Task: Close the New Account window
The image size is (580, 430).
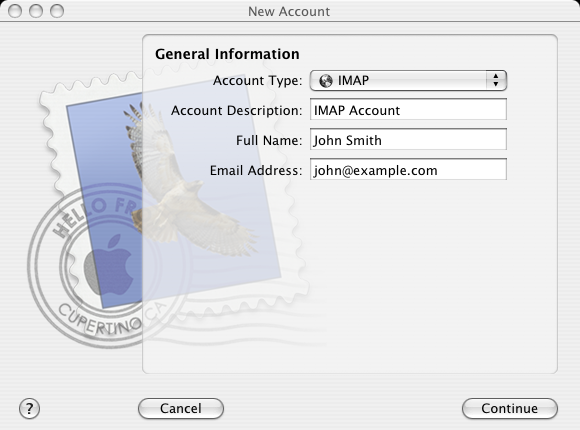Action: pos(15,11)
